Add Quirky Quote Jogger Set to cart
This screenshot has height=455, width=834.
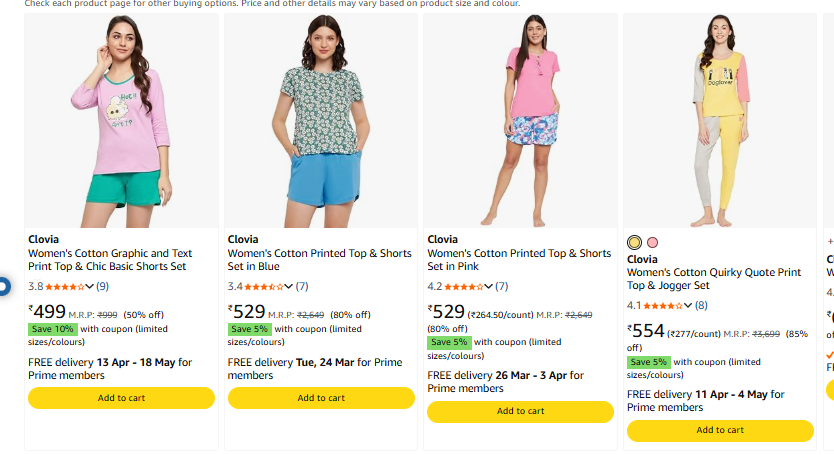tap(720, 430)
